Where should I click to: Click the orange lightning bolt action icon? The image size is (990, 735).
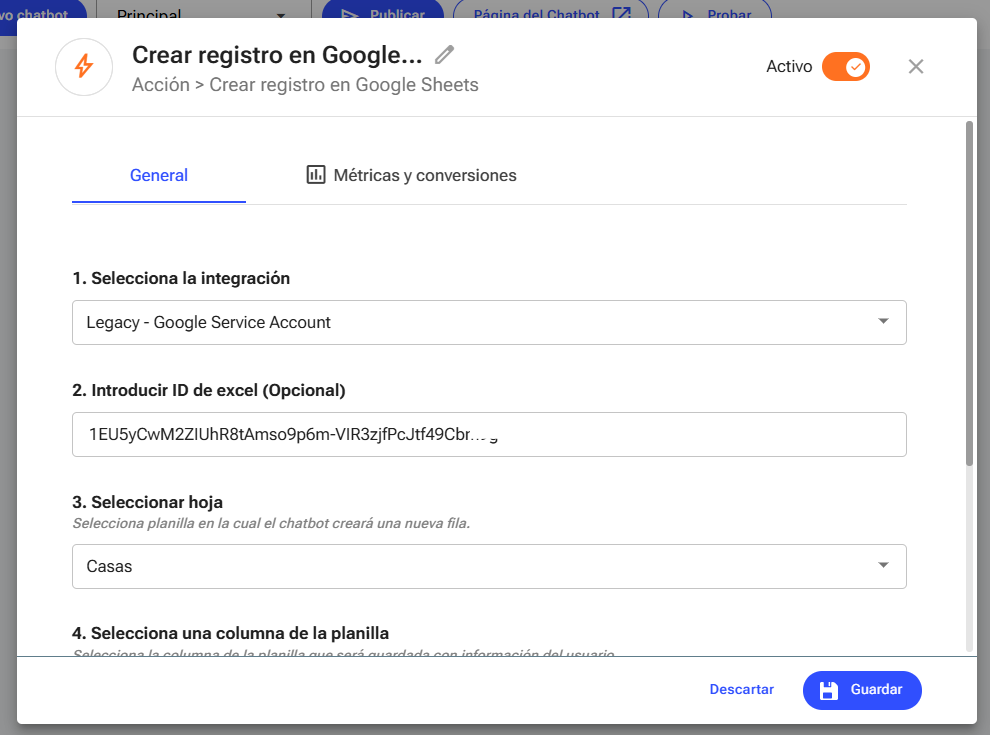click(x=84, y=67)
